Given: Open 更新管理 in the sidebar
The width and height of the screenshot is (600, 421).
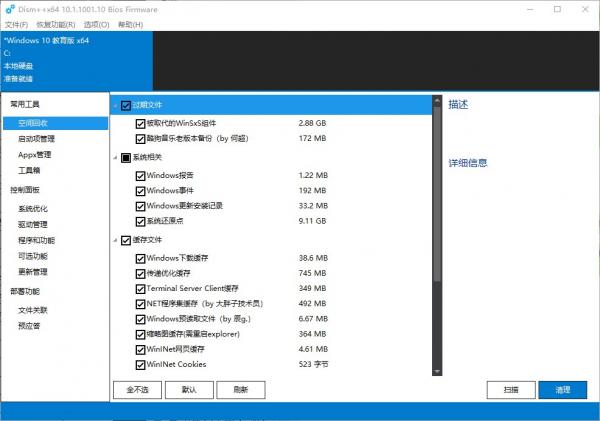Looking at the screenshot, I should [33, 272].
